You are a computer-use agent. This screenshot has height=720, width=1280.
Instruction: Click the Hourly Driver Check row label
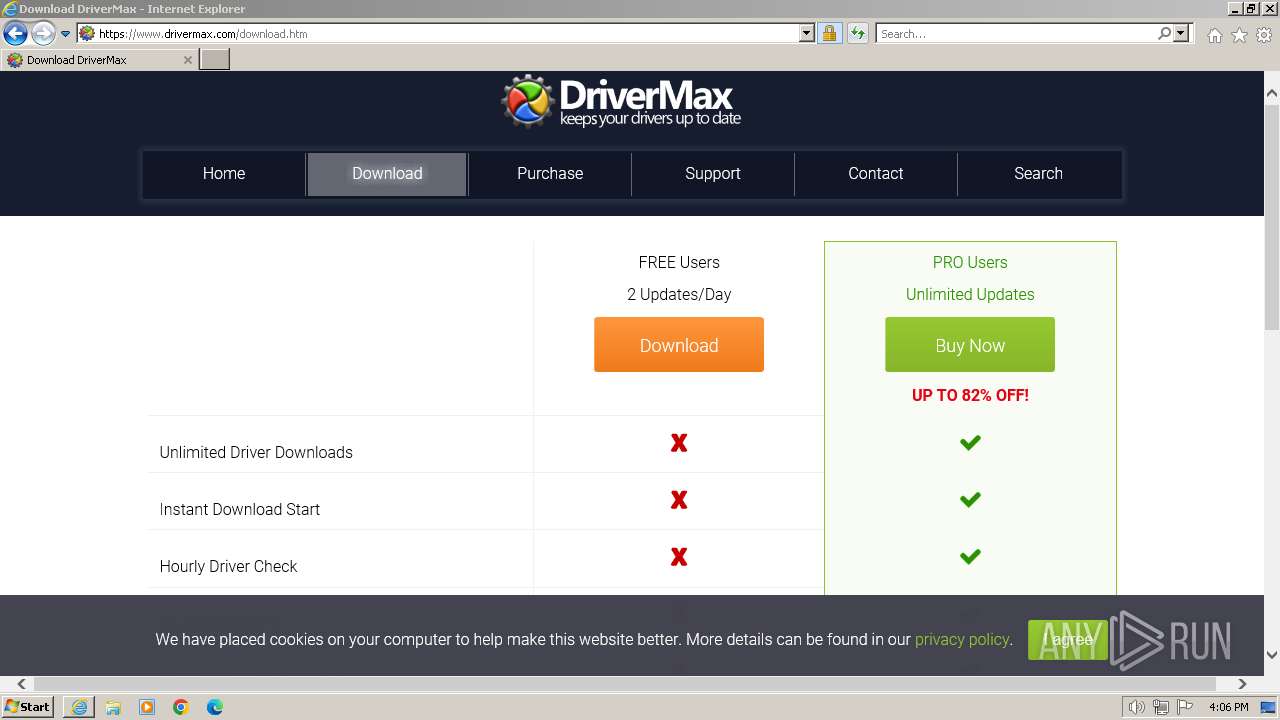click(229, 567)
